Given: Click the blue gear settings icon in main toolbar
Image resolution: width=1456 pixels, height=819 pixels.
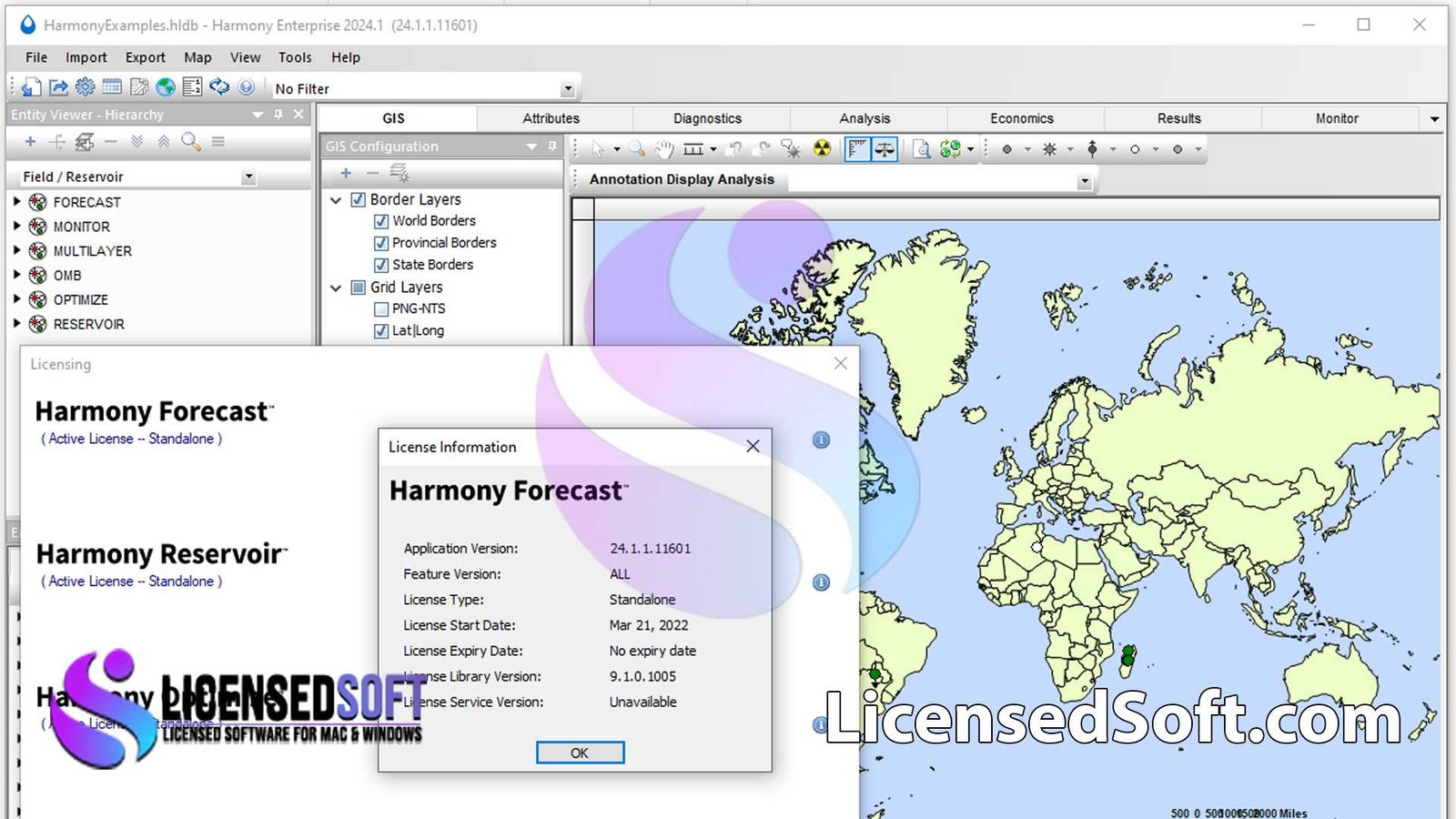Looking at the screenshot, I should tap(85, 87).
